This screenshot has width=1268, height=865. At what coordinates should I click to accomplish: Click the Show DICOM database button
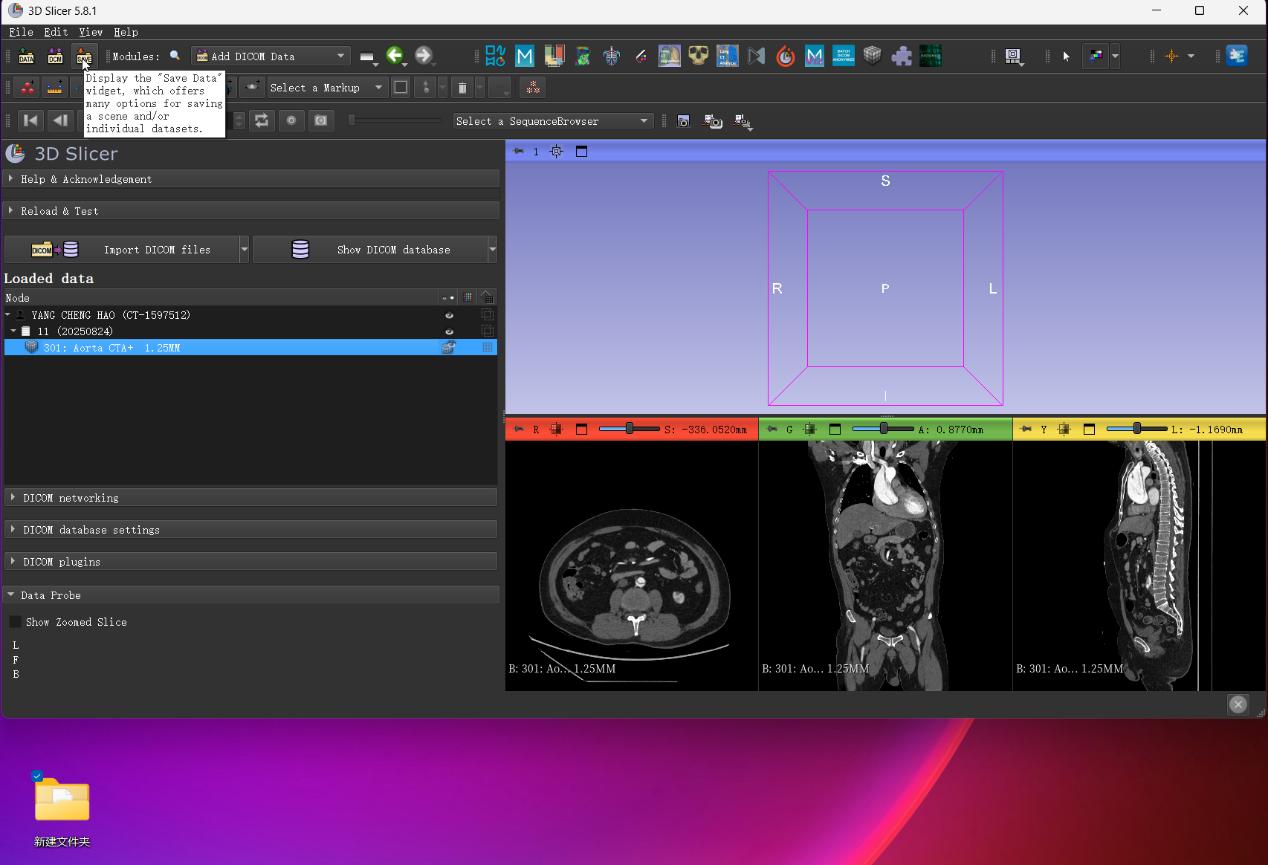370,249
